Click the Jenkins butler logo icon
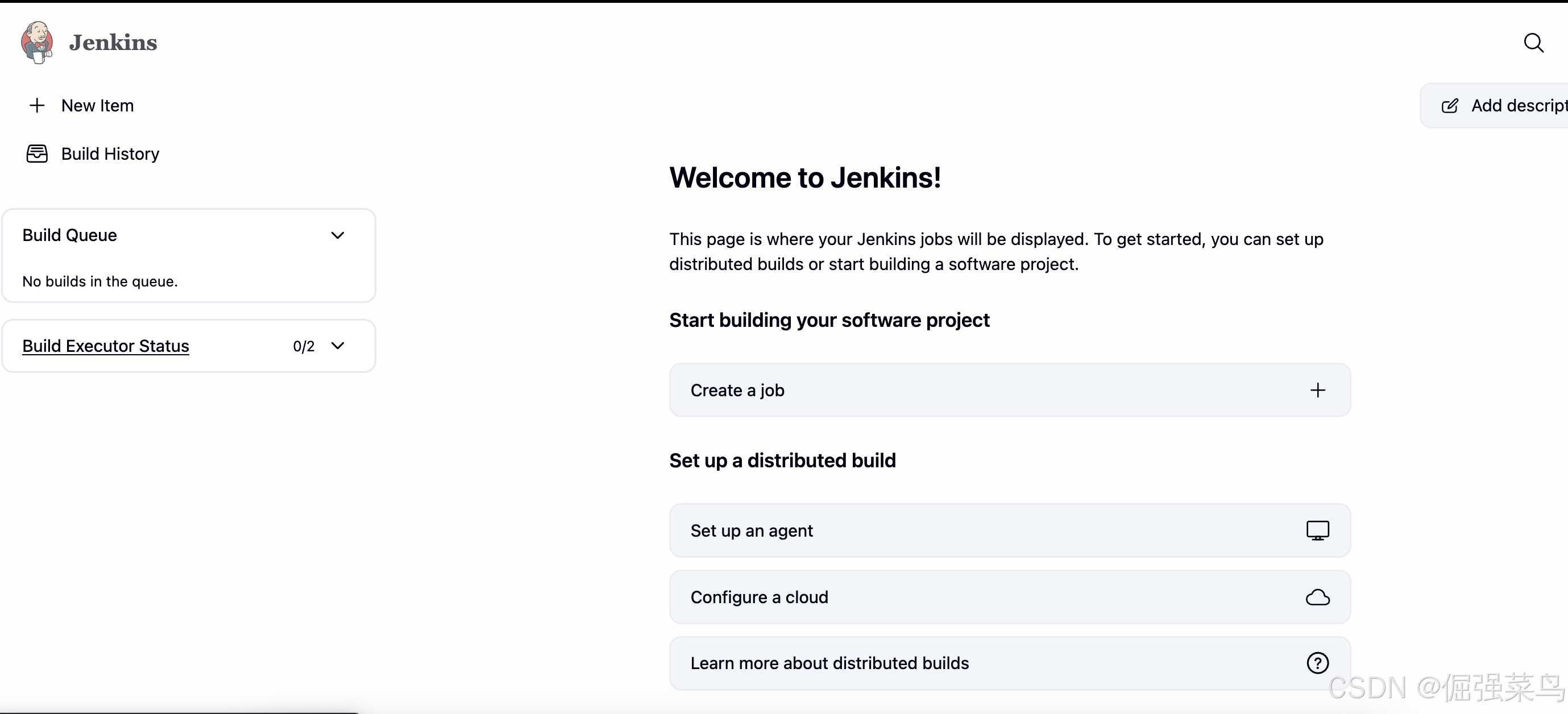The image size is (1568, 714). 36,43
